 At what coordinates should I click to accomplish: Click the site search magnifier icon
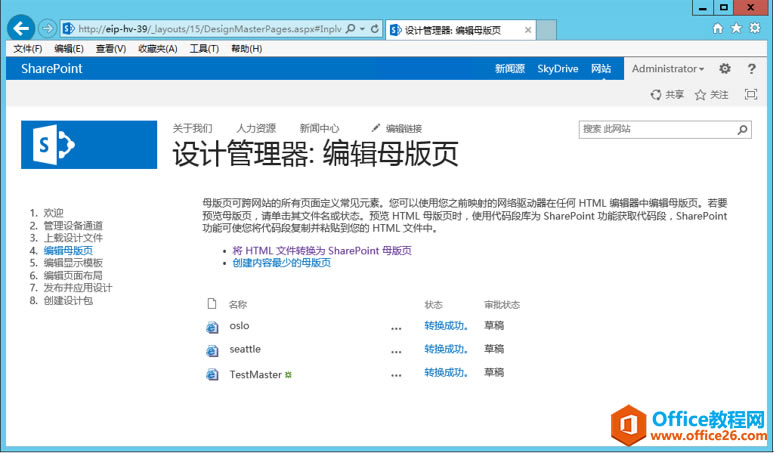click(x=742, y=130)
